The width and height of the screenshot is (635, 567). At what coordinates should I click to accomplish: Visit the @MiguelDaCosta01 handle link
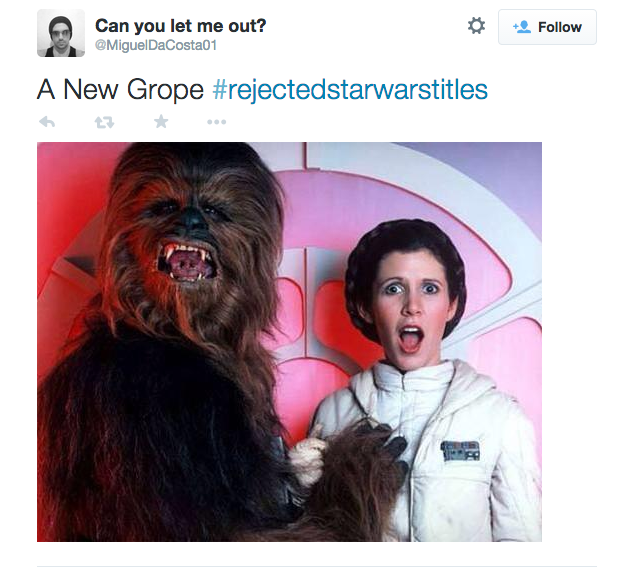tap(156, 45)
